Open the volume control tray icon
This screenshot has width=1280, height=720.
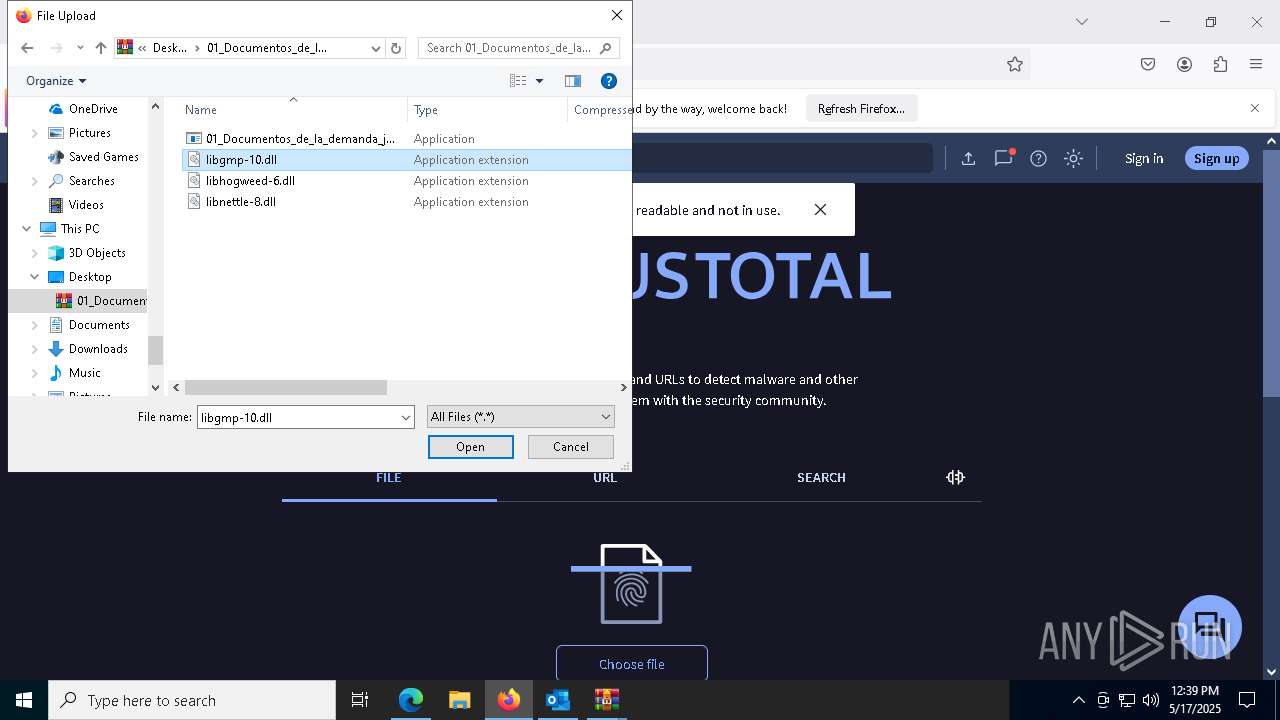(1150, 700)
